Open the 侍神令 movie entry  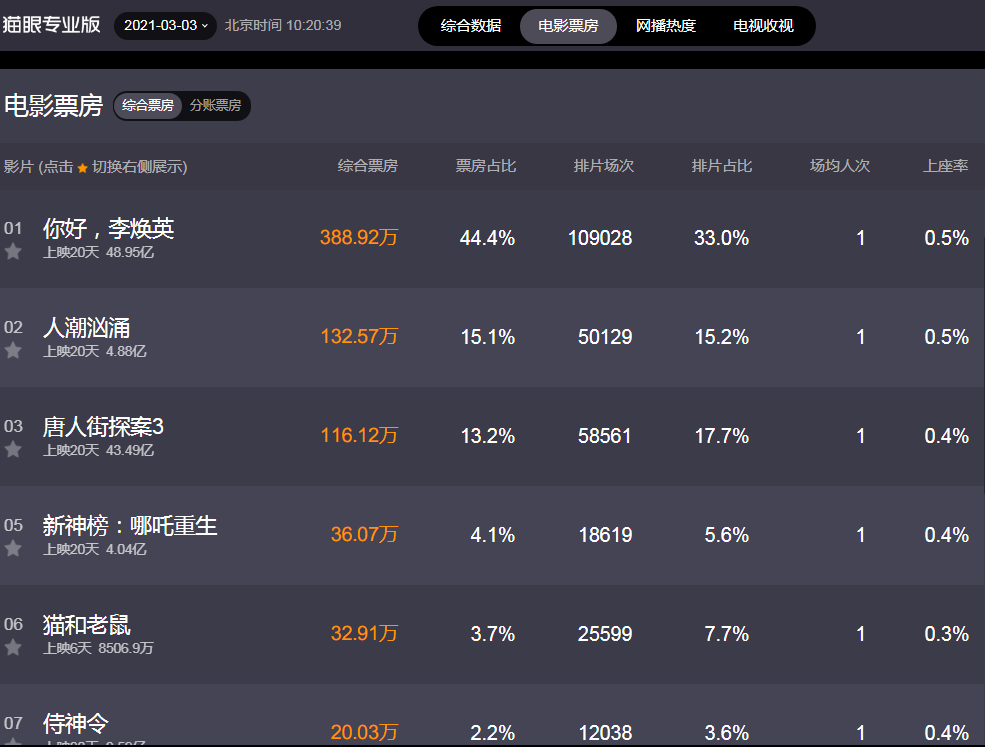pos(75,724)
